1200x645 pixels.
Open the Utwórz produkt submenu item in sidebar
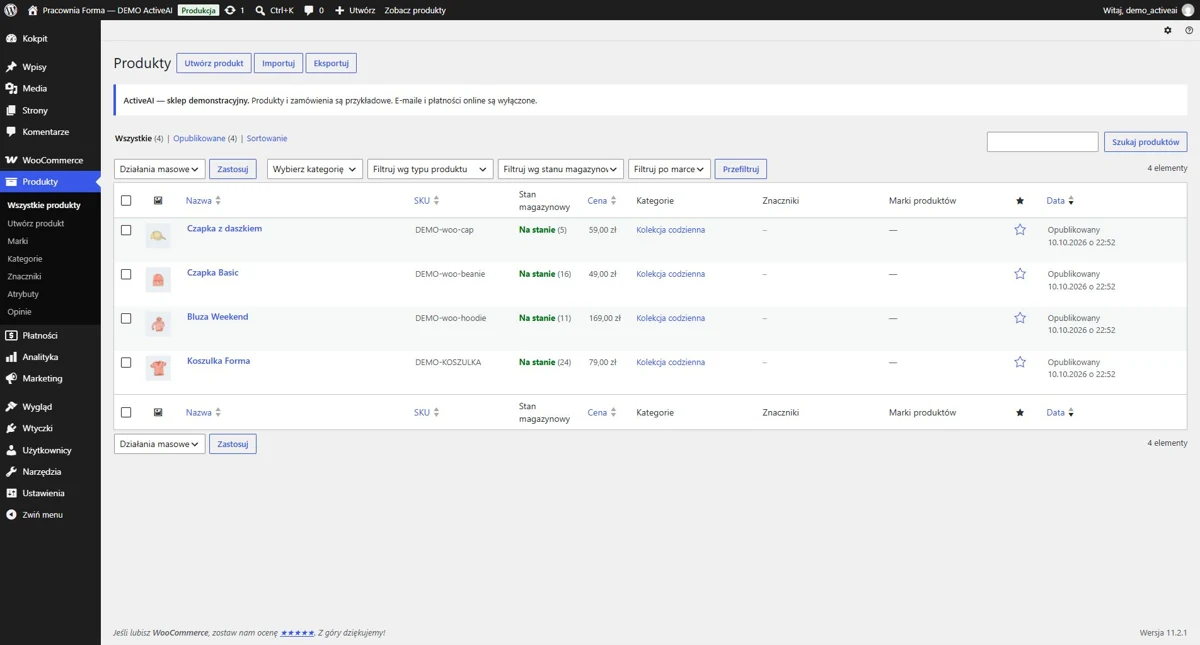click(36, 224)
